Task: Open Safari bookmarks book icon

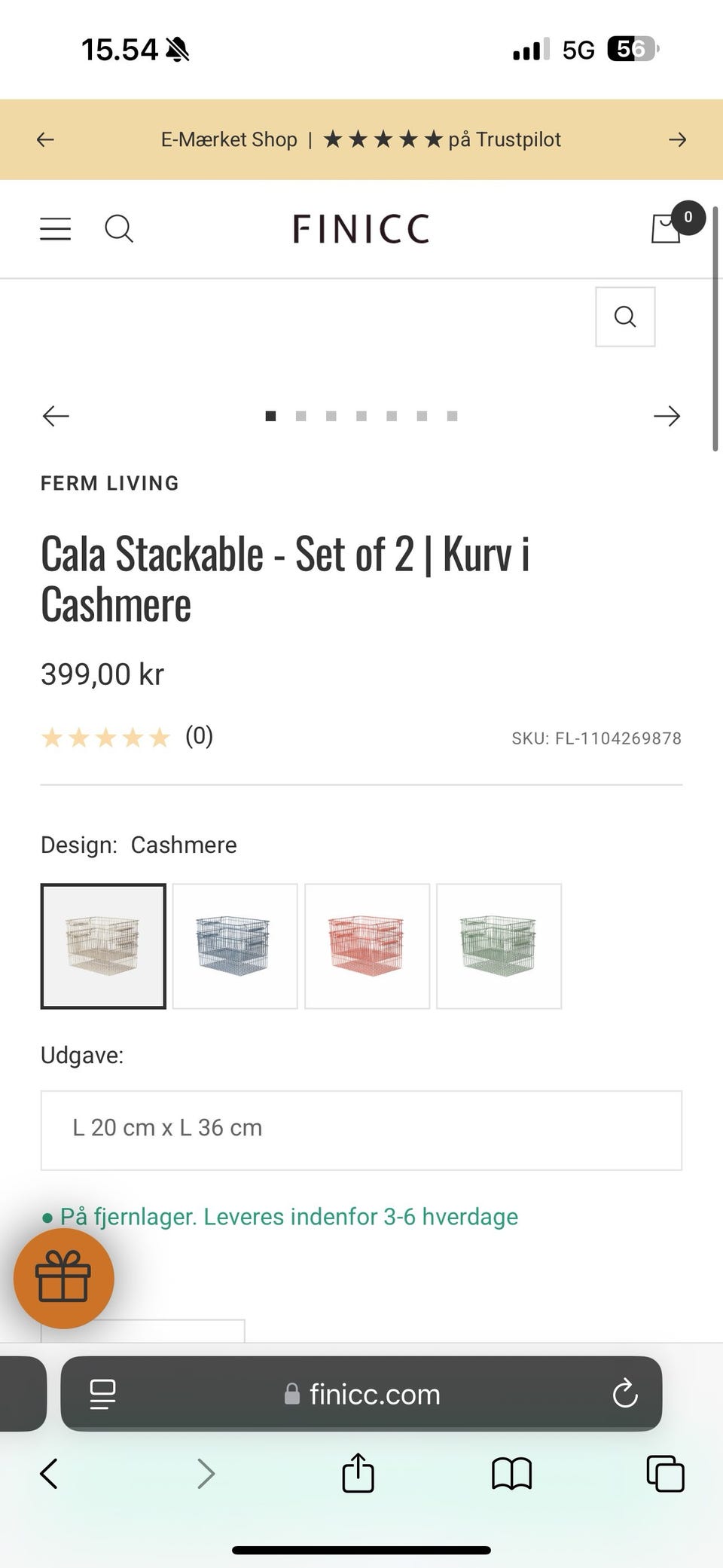Action: point(511,1473)
